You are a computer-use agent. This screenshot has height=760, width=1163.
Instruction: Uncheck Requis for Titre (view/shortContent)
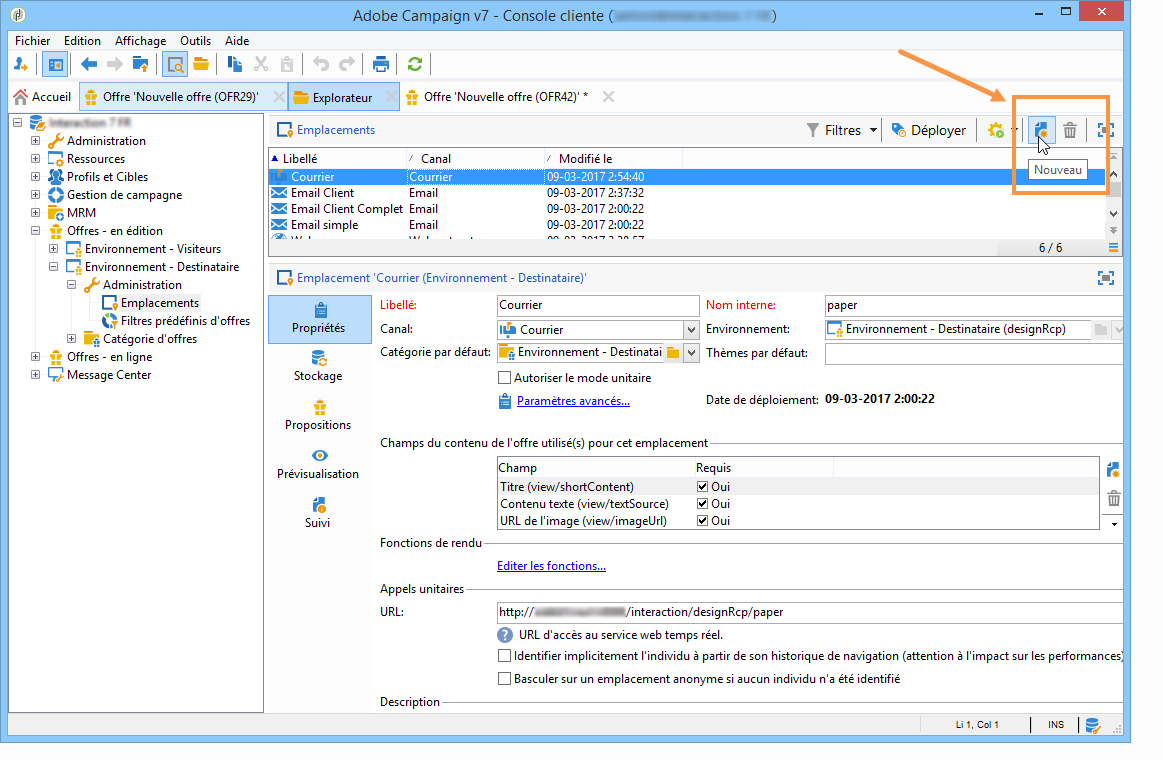(702, 487)
